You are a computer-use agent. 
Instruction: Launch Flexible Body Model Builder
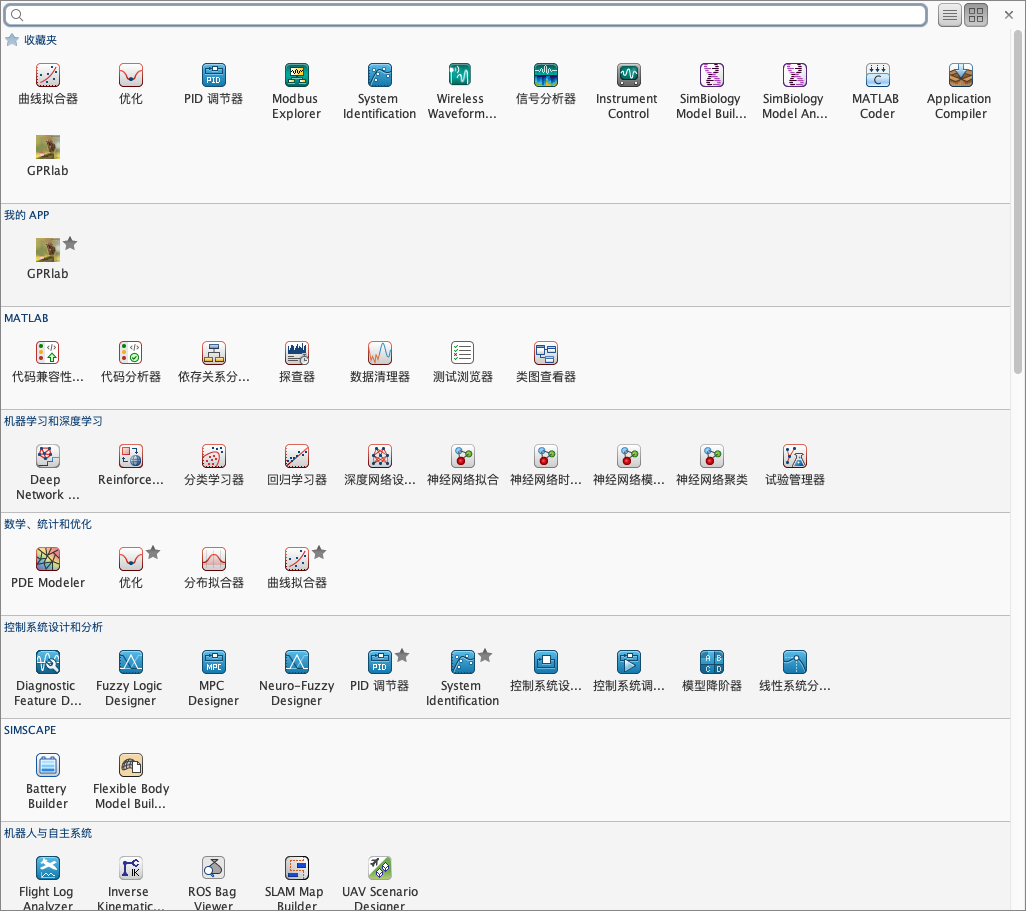pos(131,781)
